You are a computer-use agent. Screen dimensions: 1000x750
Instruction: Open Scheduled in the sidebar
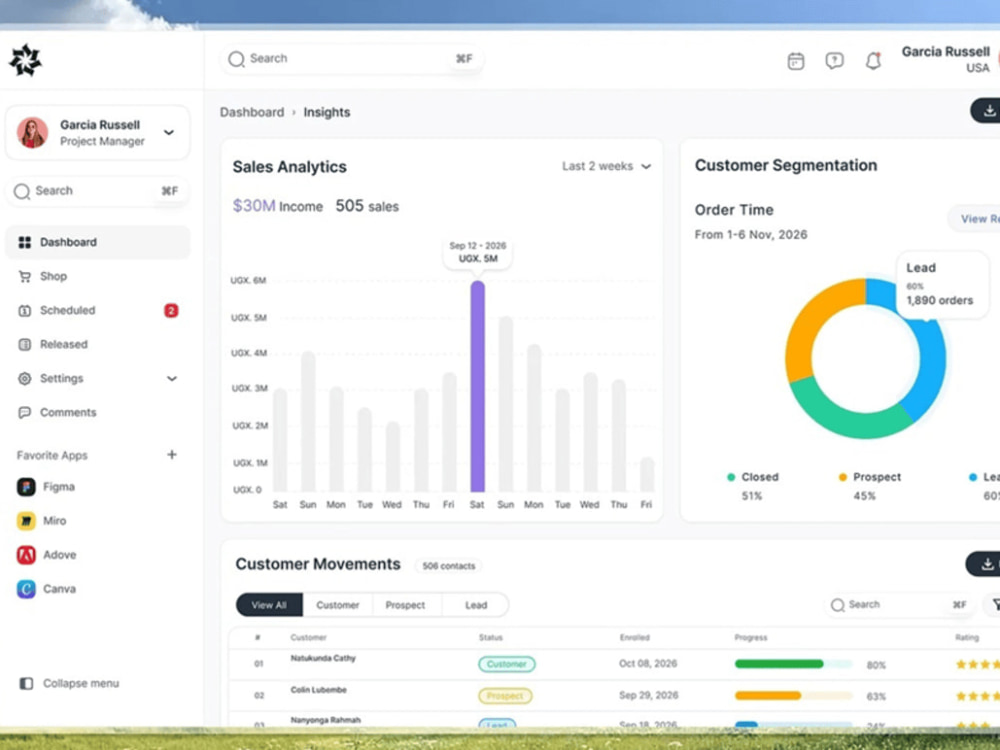(98, 311)
